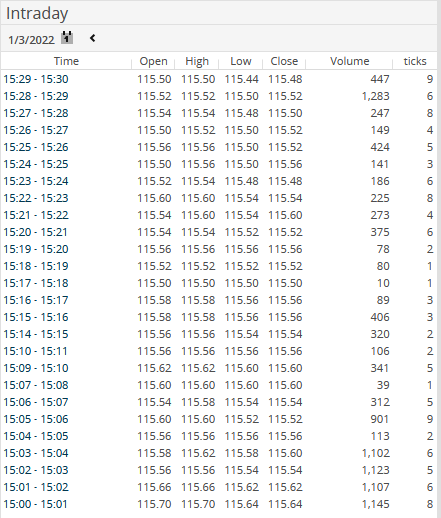Sort by the High column header
Image resolution: width=441 pixels, height=518 pixels.
click(197, 61)
